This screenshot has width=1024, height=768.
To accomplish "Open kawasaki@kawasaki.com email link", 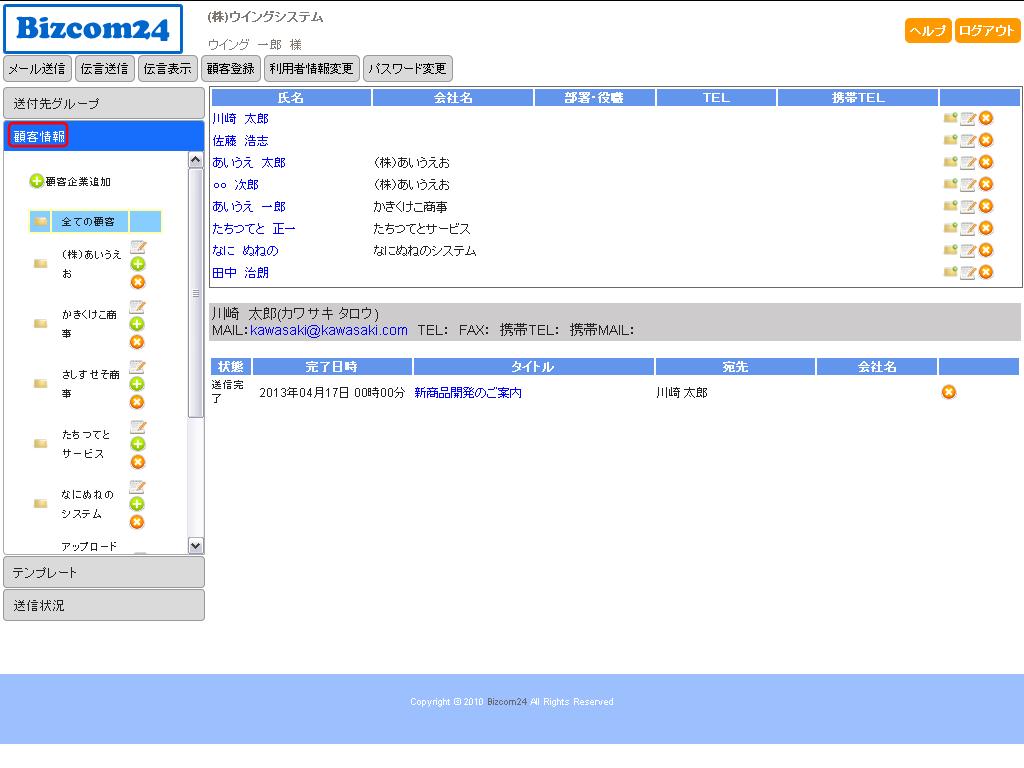I will coord(329,330).
